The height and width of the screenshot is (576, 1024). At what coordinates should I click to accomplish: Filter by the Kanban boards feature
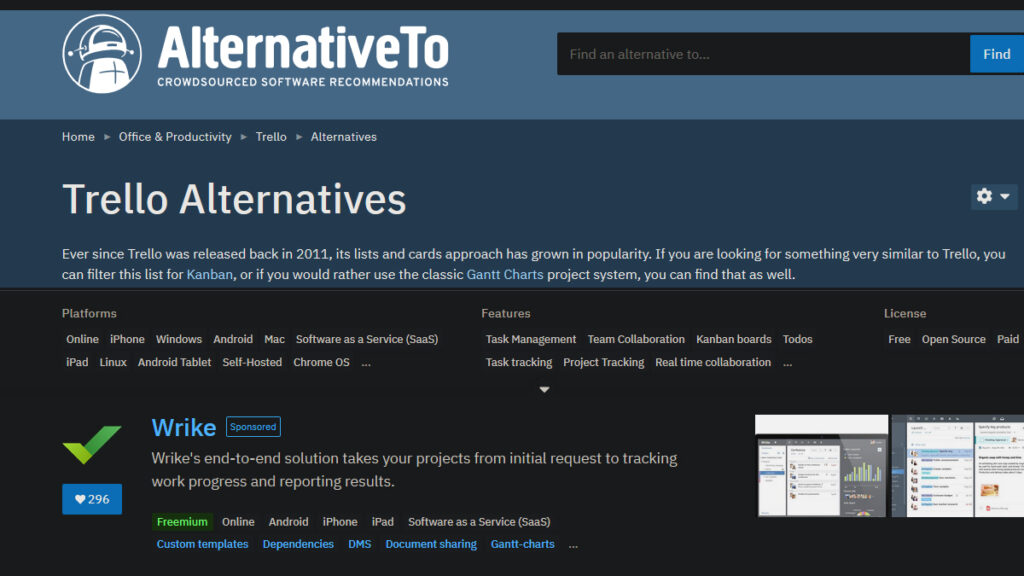[733, 339]
